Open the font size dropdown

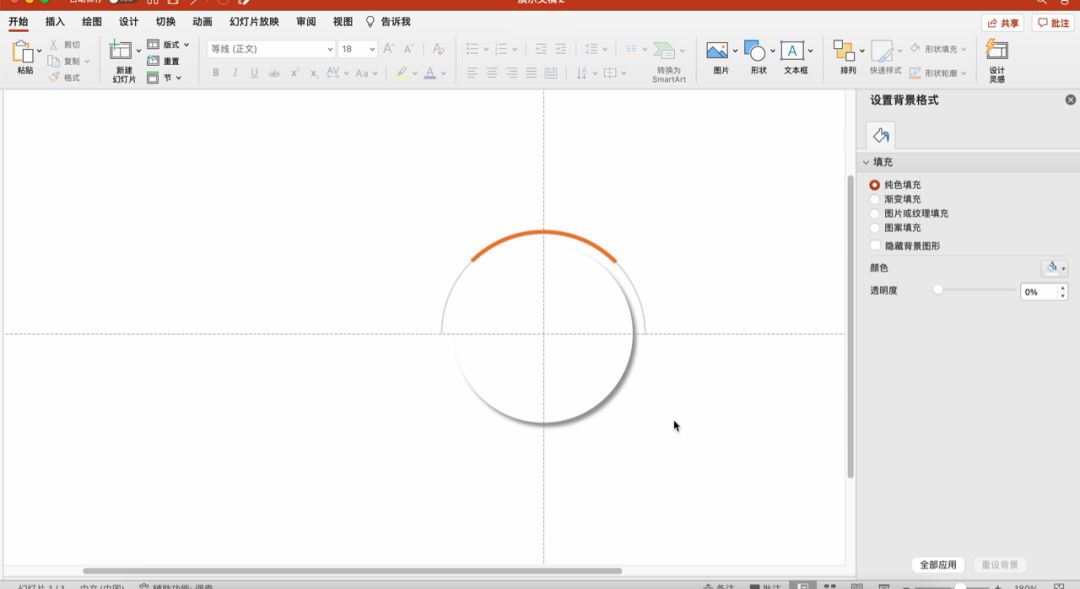[x=372, y=49]
